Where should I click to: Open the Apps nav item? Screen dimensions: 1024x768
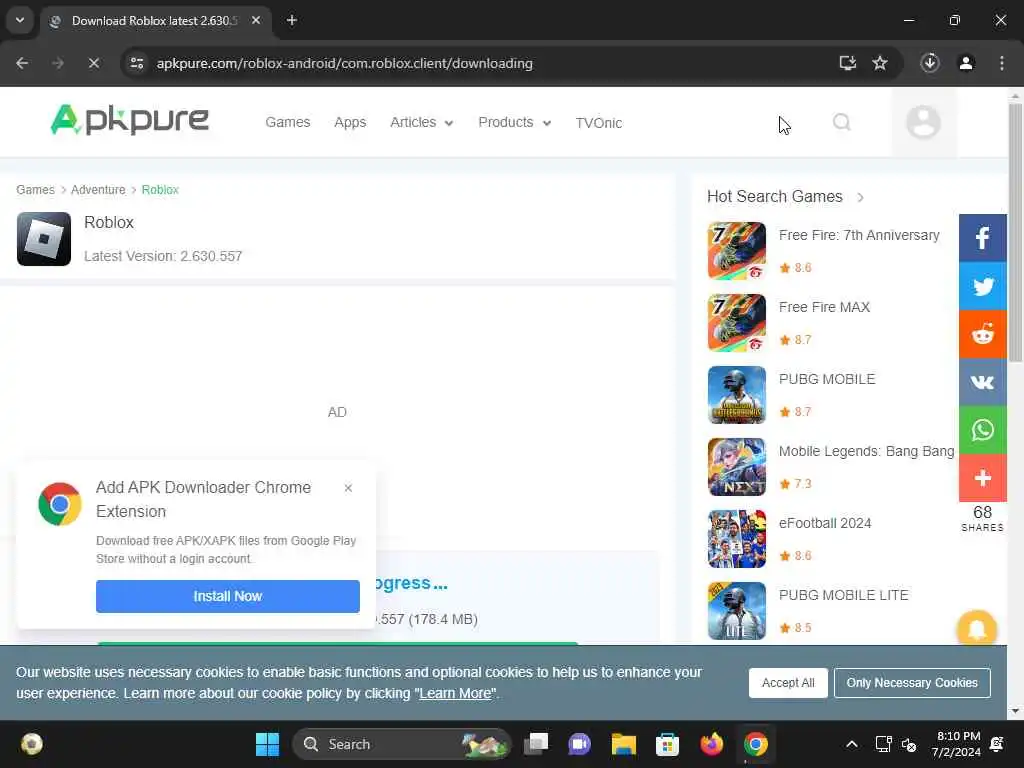[x=350, y=122]
